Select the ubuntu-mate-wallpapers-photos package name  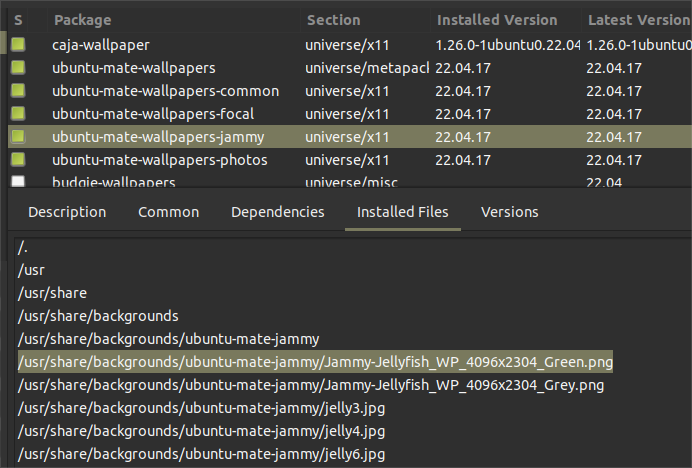160,160
